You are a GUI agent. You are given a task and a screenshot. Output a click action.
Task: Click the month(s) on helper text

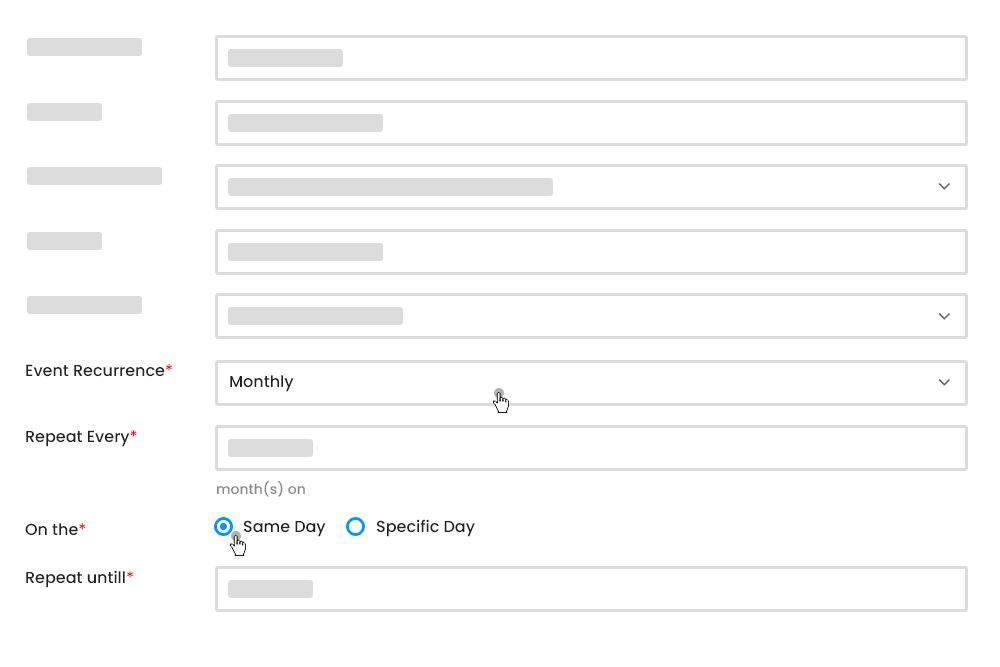(260, 489)
